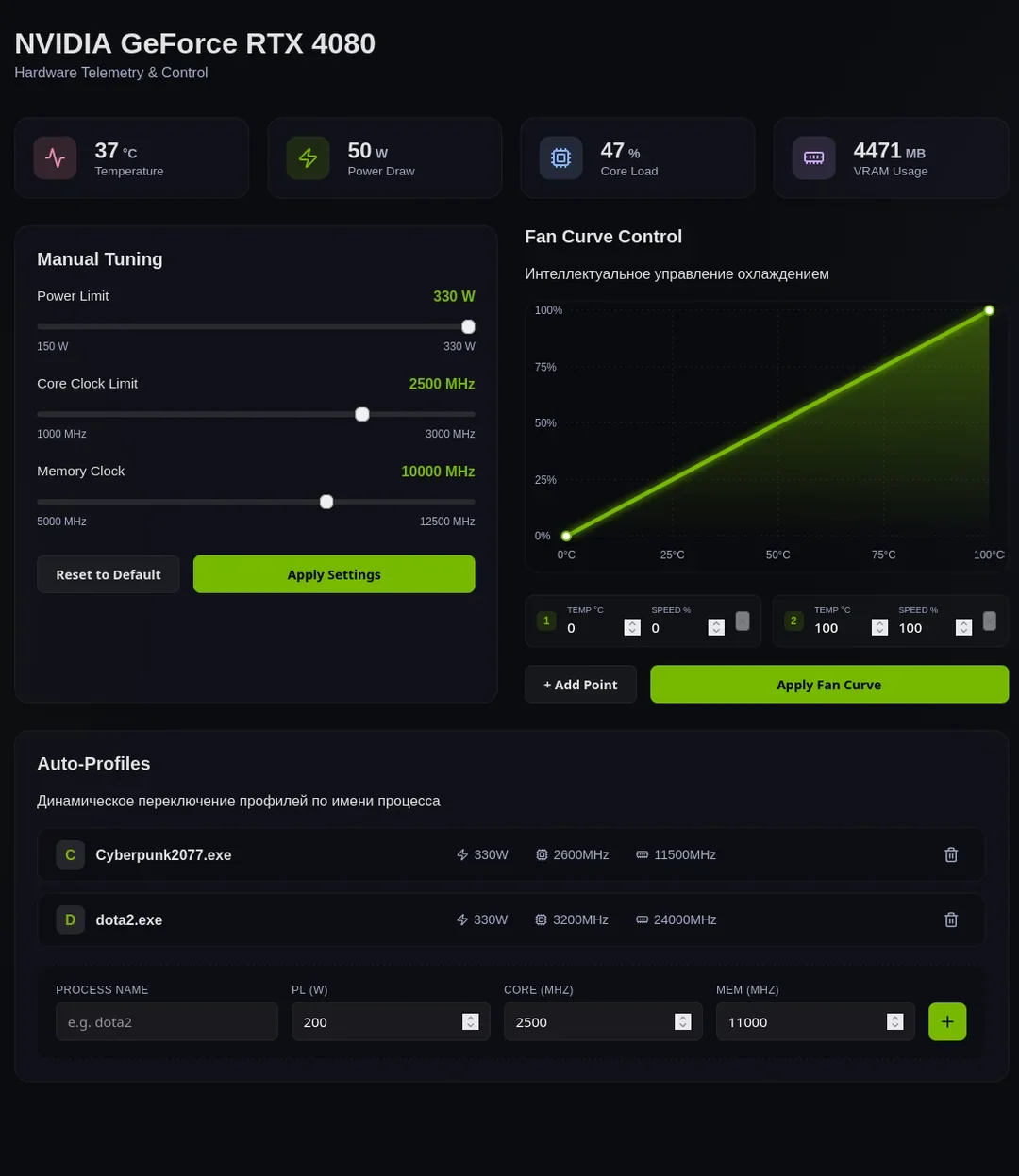
Task: Select the dota2.exe profile name
Action: (128, 920)
